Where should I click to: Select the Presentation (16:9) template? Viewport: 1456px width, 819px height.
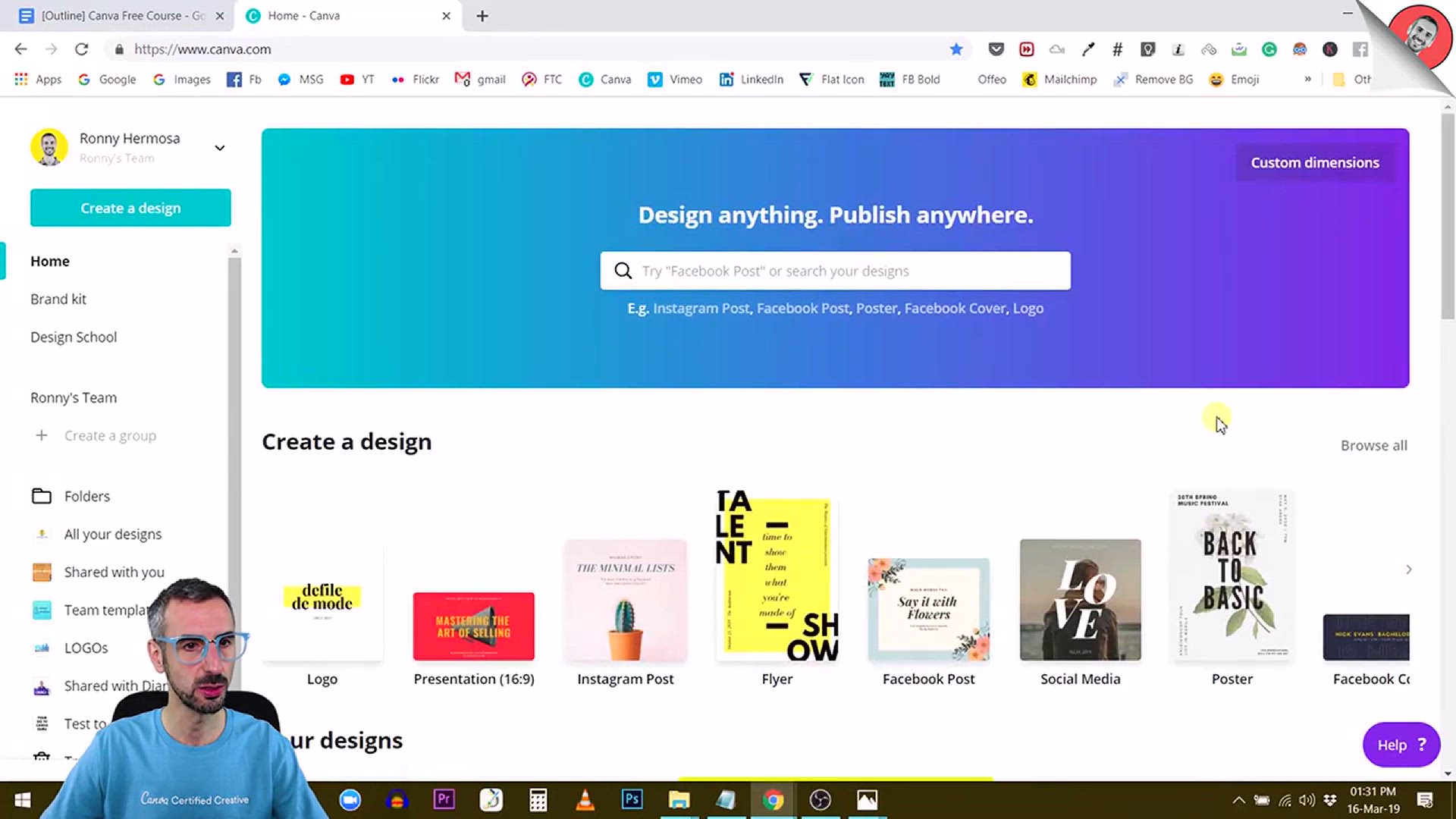[x=473, y=626]
